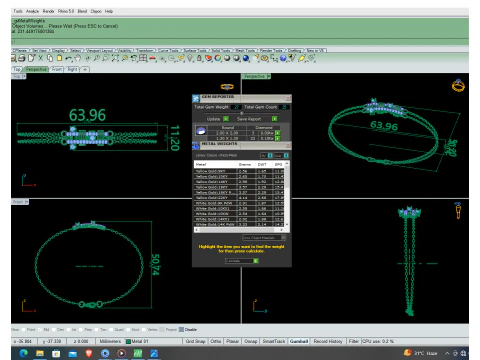Toggle Planar in status bar
The width and height of the screenshot is (480, 360).
[232, 341]
